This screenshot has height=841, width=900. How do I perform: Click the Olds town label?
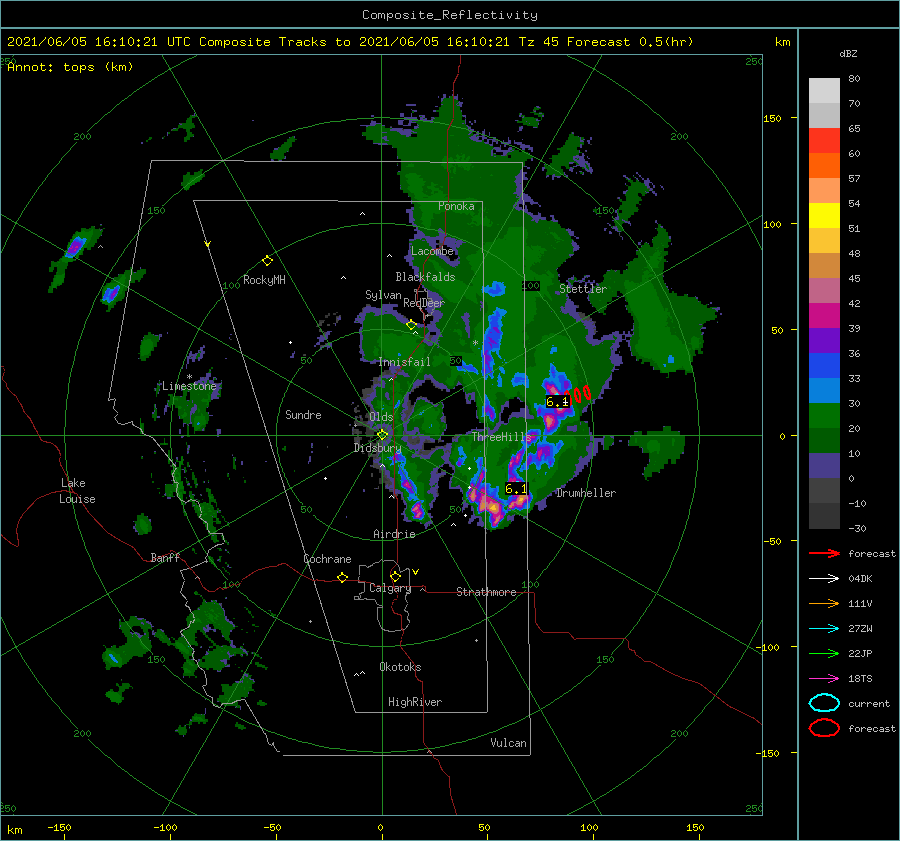(x=381, y=417)
